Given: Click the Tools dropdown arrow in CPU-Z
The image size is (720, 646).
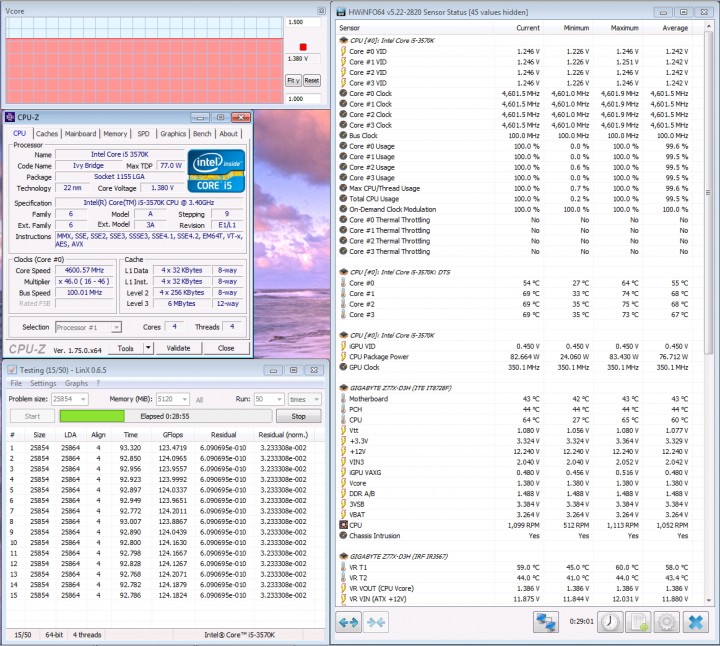Looking at the screenshot, I should (x=148, y=348).
